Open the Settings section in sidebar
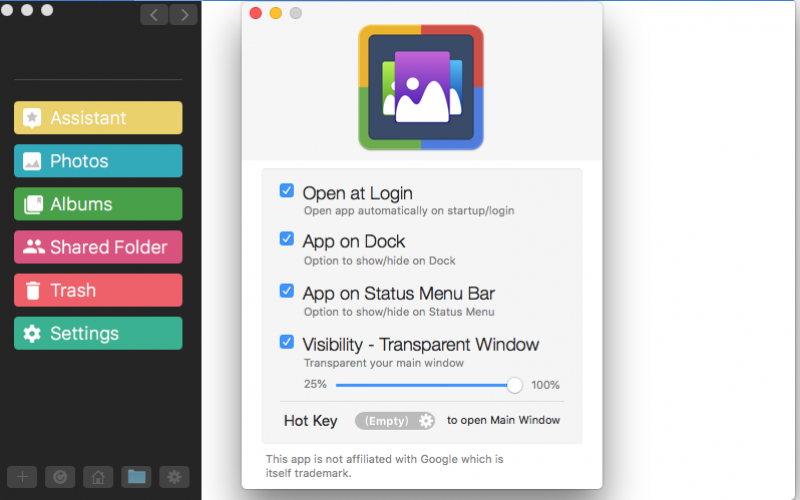Screen dimensions: 800x500 point(98,333)
